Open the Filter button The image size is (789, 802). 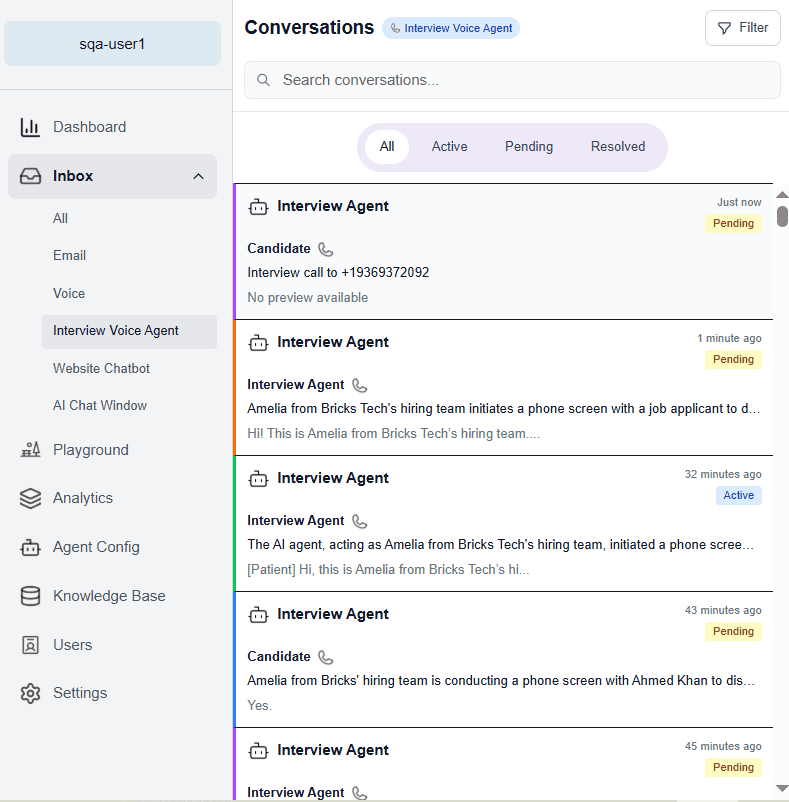(x=742, y=28)
